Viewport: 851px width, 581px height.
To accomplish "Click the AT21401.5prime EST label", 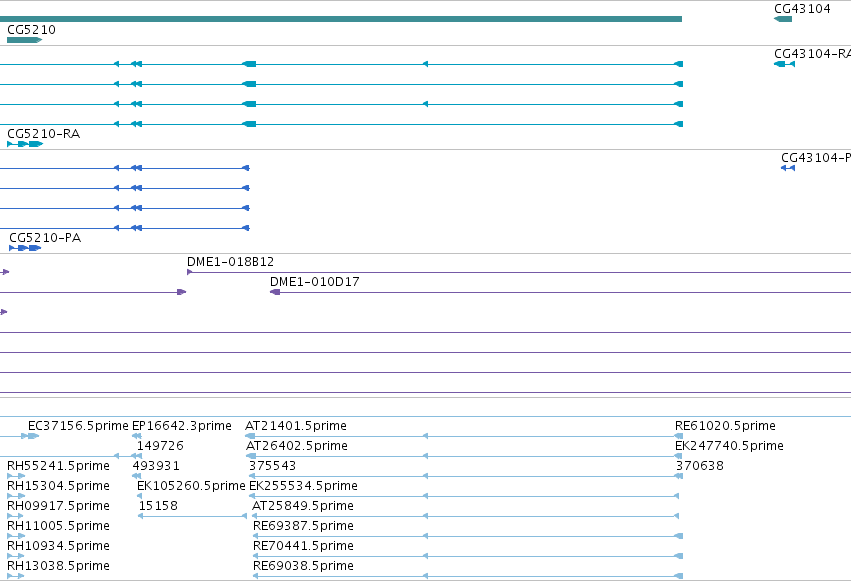I will click(x=296, y=426).
